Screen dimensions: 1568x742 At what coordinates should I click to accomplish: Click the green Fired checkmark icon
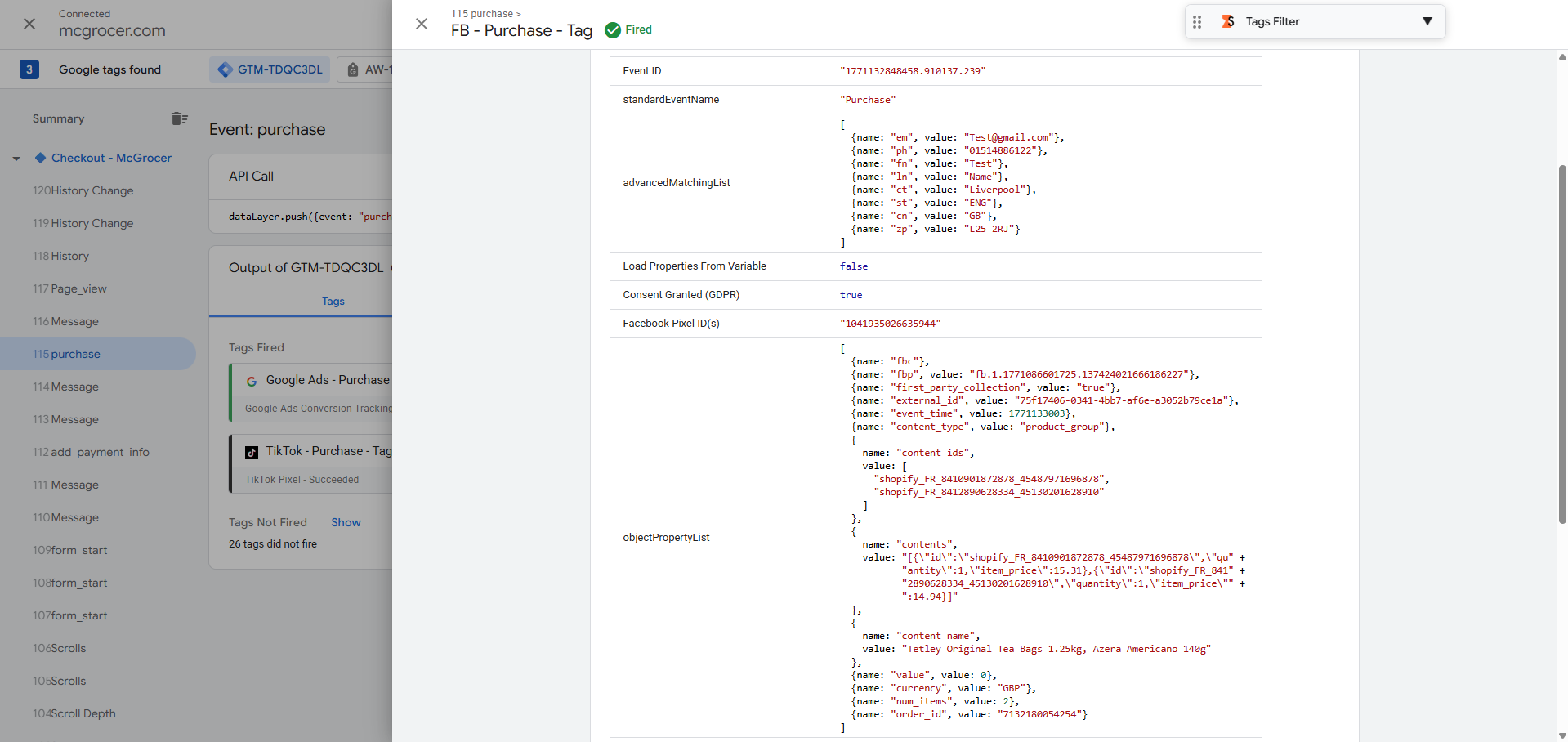coord(612,30)
